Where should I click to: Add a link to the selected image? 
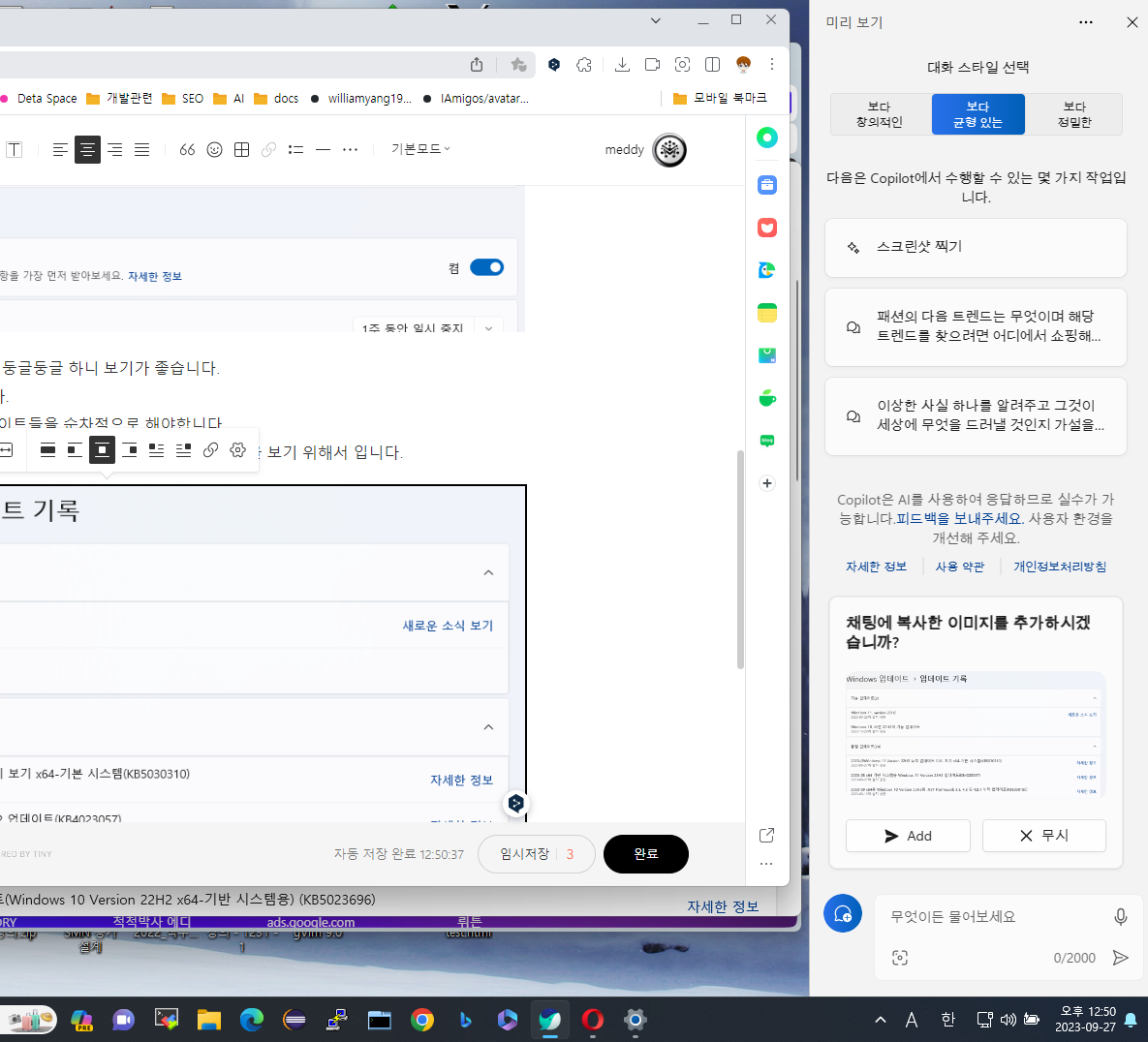tap(210, 449)
